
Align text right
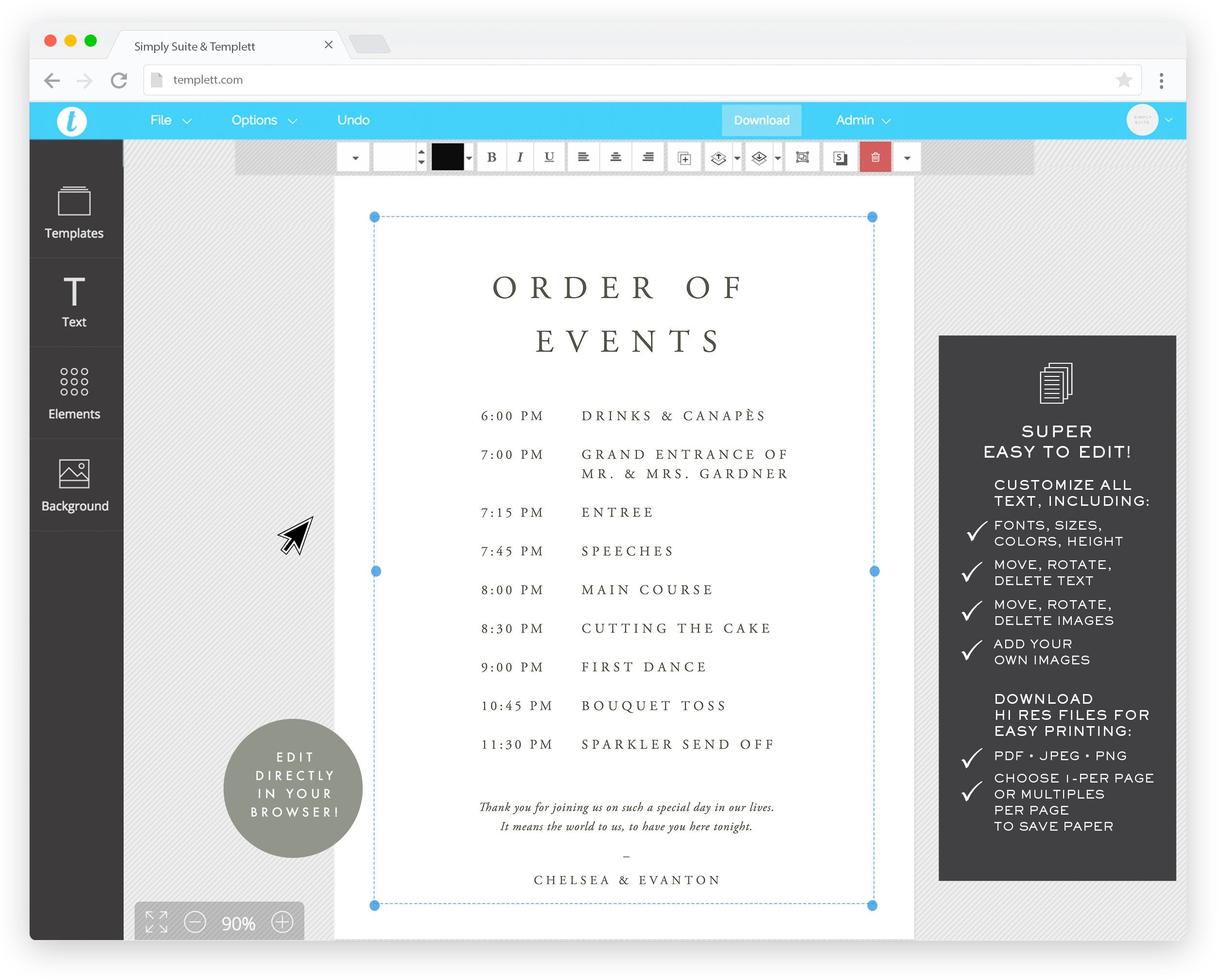[x=648, y=158]
